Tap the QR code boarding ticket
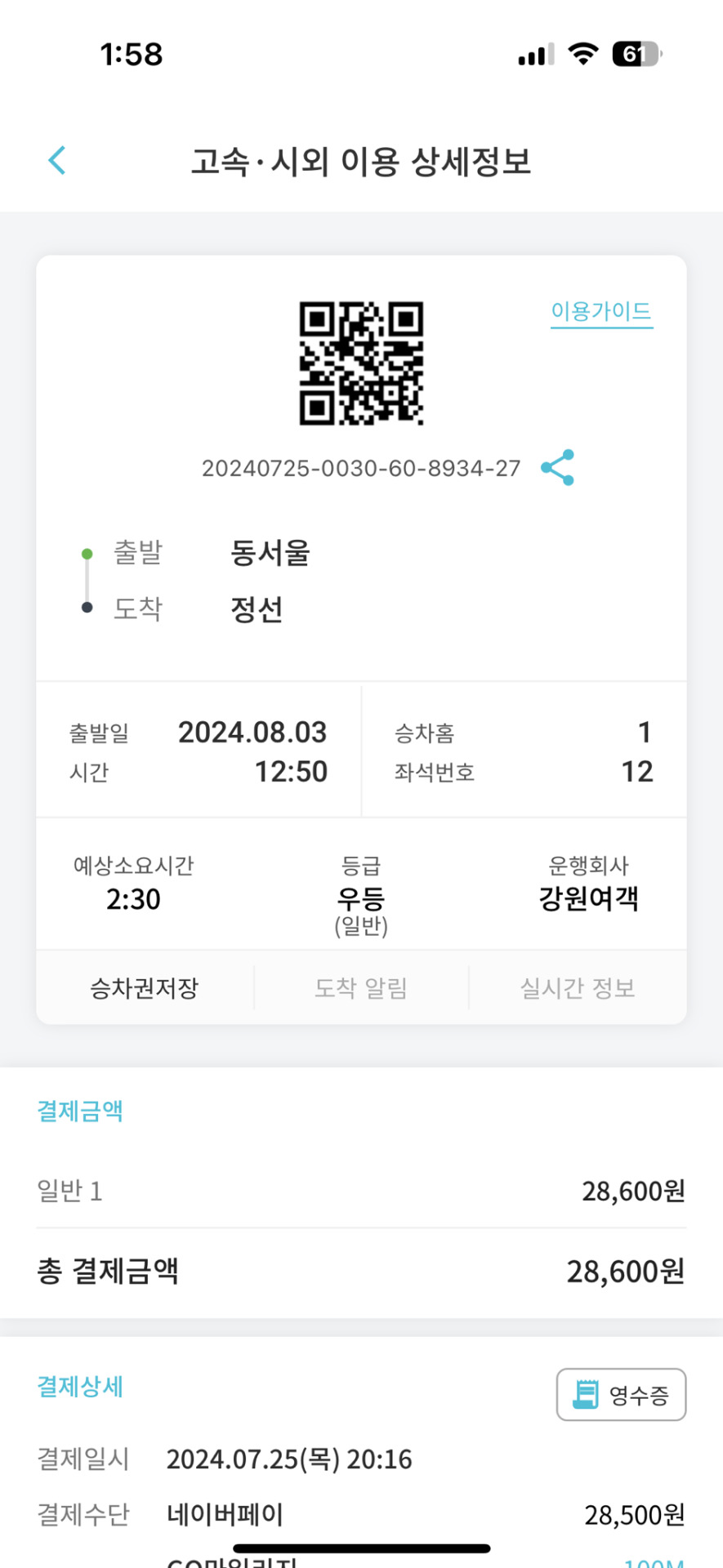 [x=361, y=363]
